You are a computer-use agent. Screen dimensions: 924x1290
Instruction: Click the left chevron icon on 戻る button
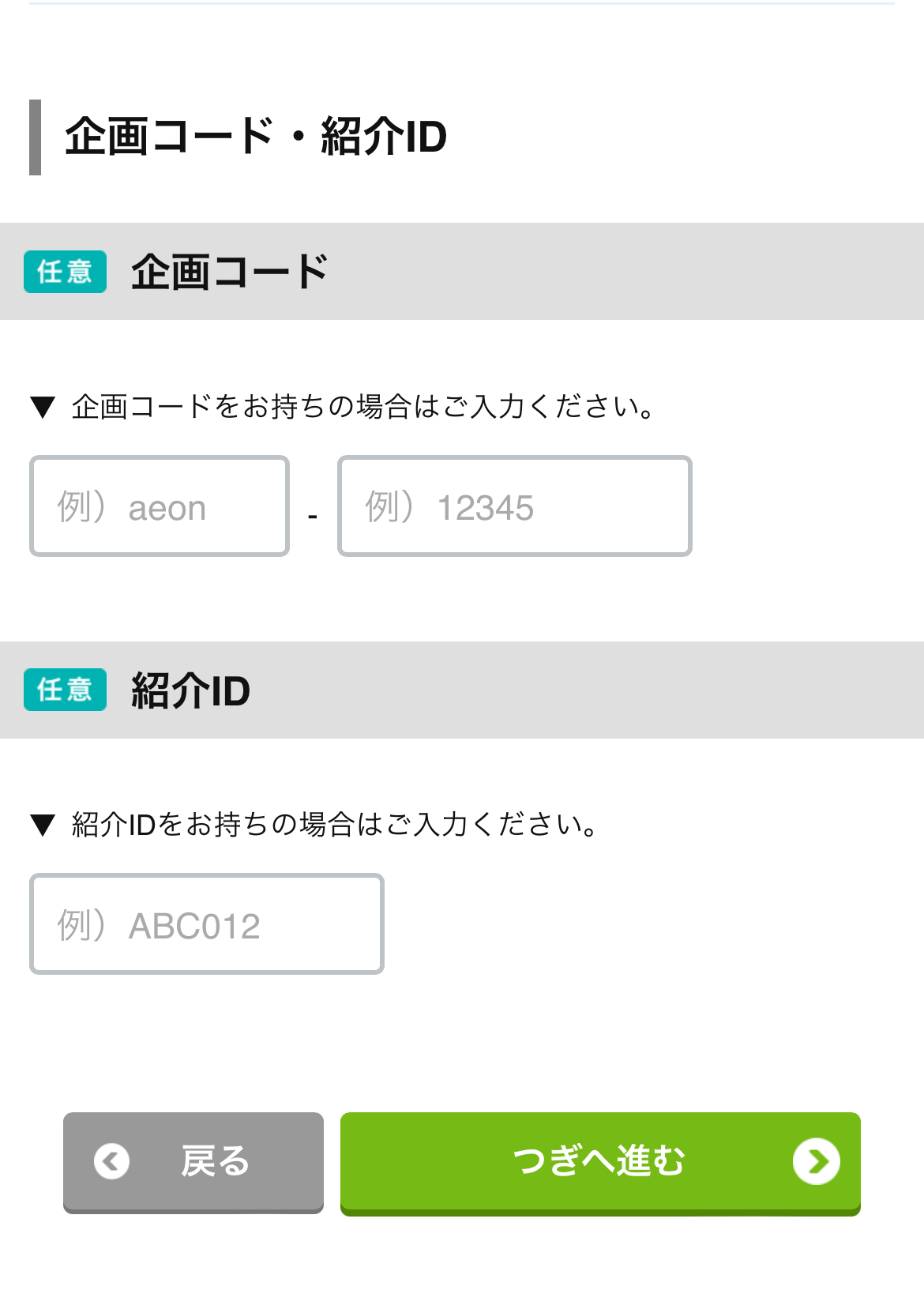tap(111, 1161)
